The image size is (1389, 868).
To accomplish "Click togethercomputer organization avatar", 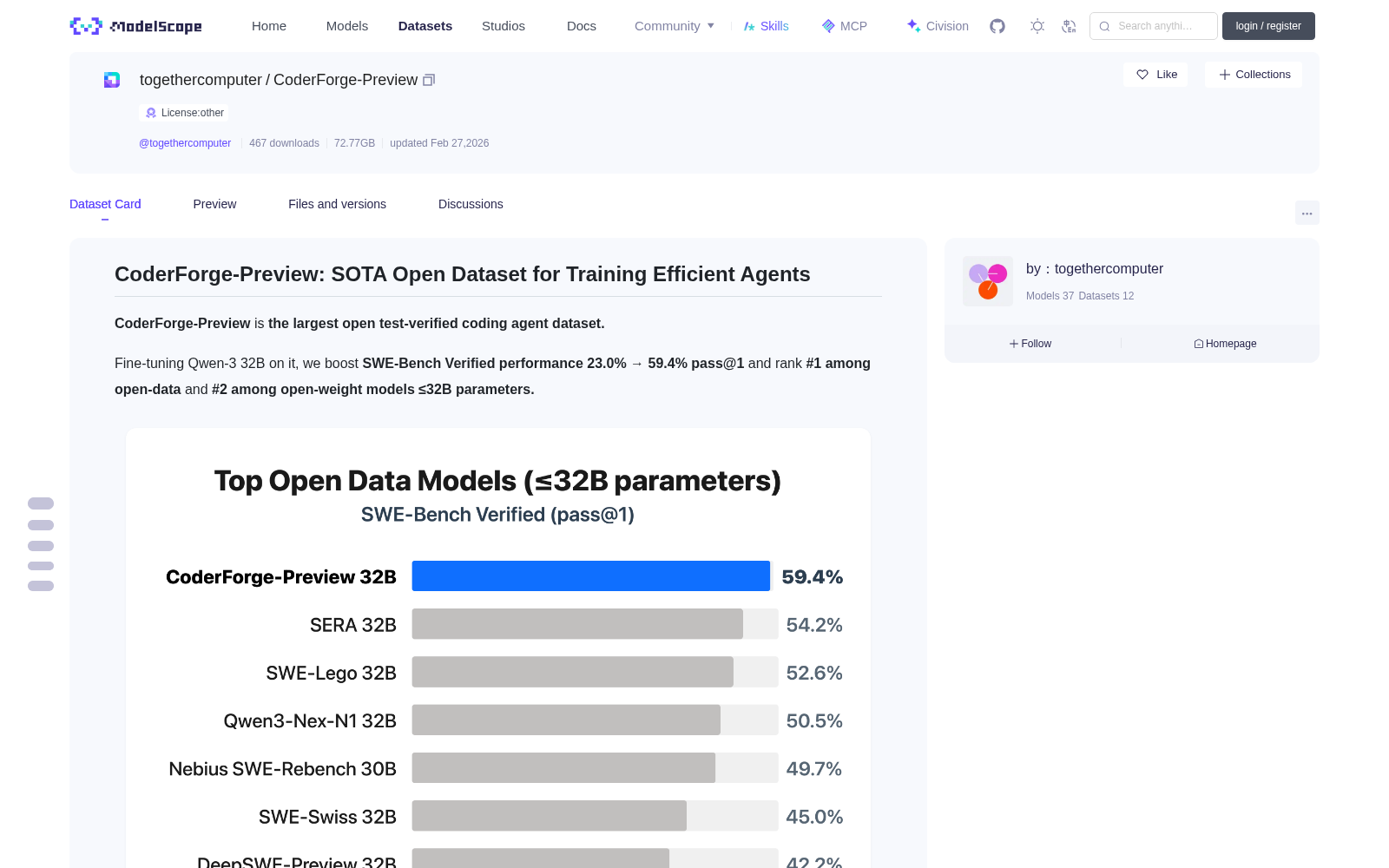I will point(988,281).
